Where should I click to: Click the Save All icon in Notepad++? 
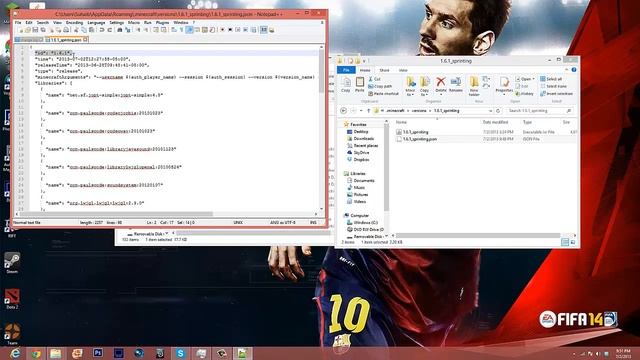click(43, 30)
